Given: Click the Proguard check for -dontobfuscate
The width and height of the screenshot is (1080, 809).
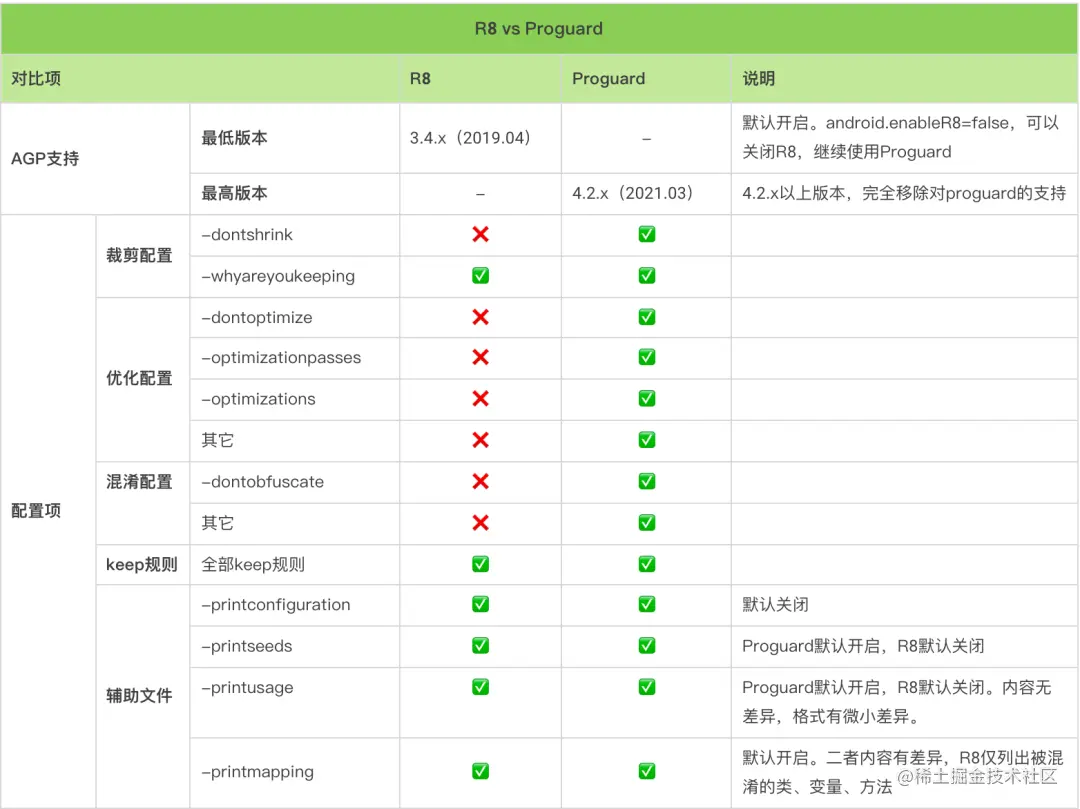Looking at the screenshot, I should point(647,481).
